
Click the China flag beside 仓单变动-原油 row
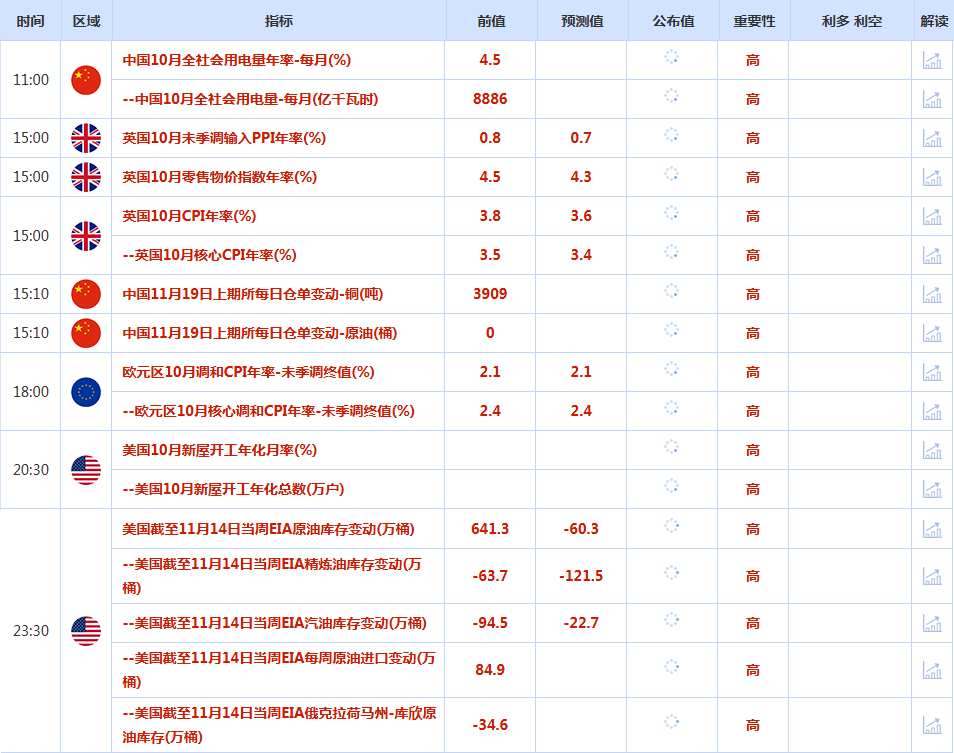(x=86, y=333)
